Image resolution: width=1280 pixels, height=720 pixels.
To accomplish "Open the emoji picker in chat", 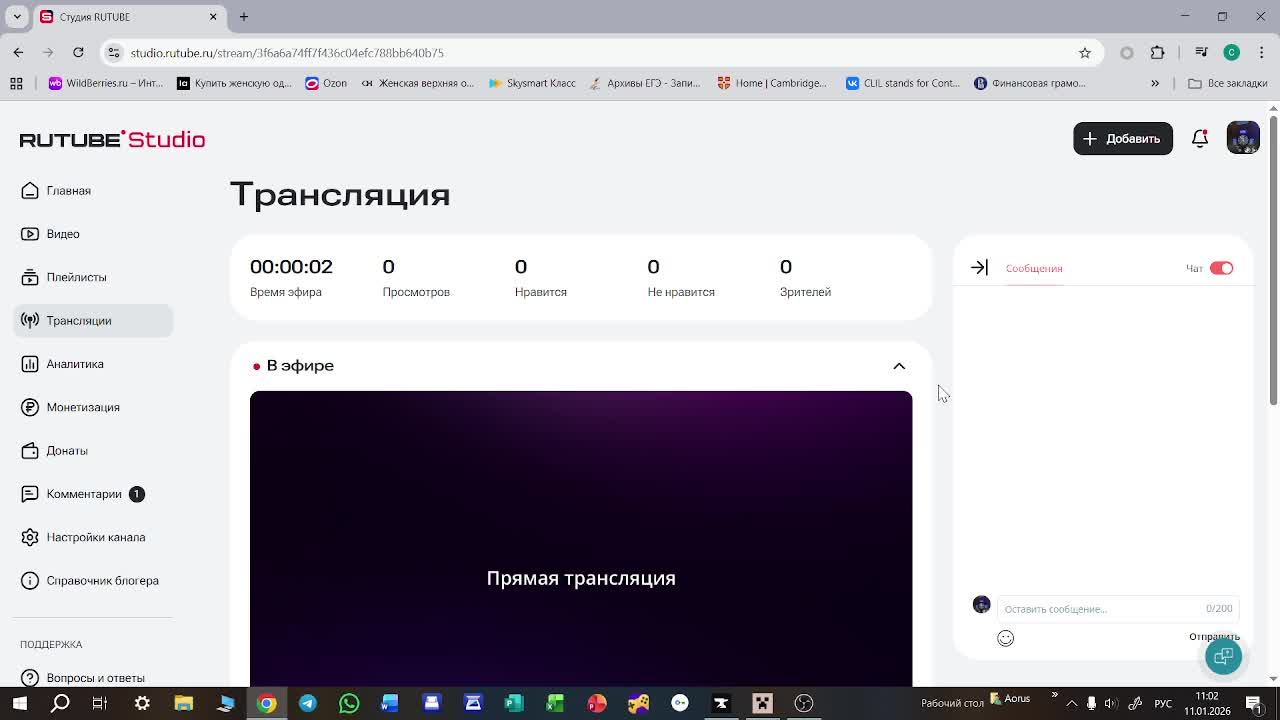I will click(1005, 638).
